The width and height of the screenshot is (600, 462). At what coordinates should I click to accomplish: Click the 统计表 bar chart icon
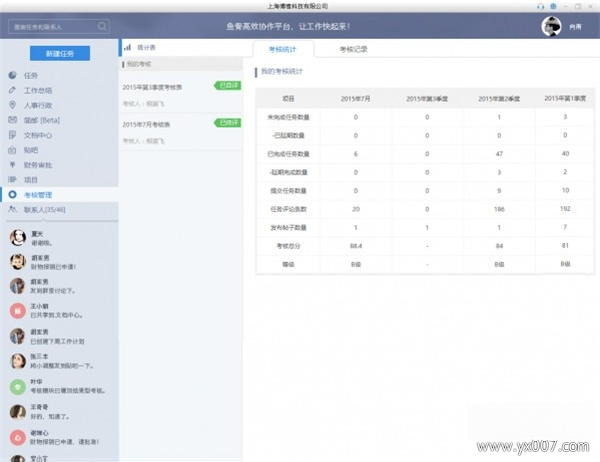pos(127,47)
